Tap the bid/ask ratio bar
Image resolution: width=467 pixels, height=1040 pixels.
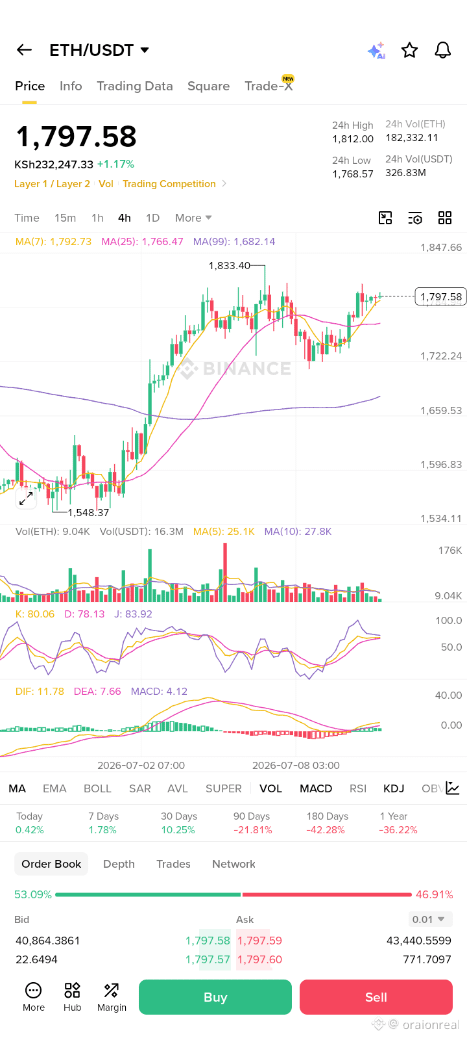point(234,894)
